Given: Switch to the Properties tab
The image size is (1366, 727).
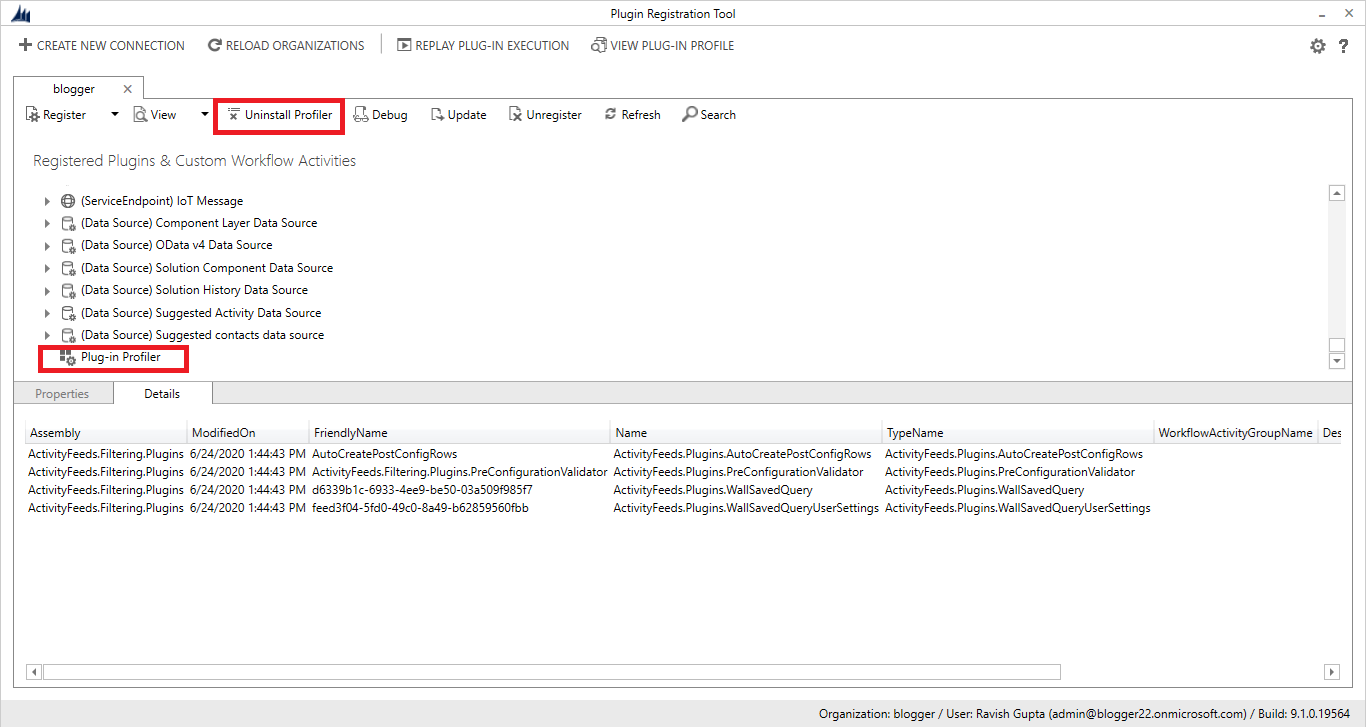Looking at the screenshot, I should pos(63,393).
